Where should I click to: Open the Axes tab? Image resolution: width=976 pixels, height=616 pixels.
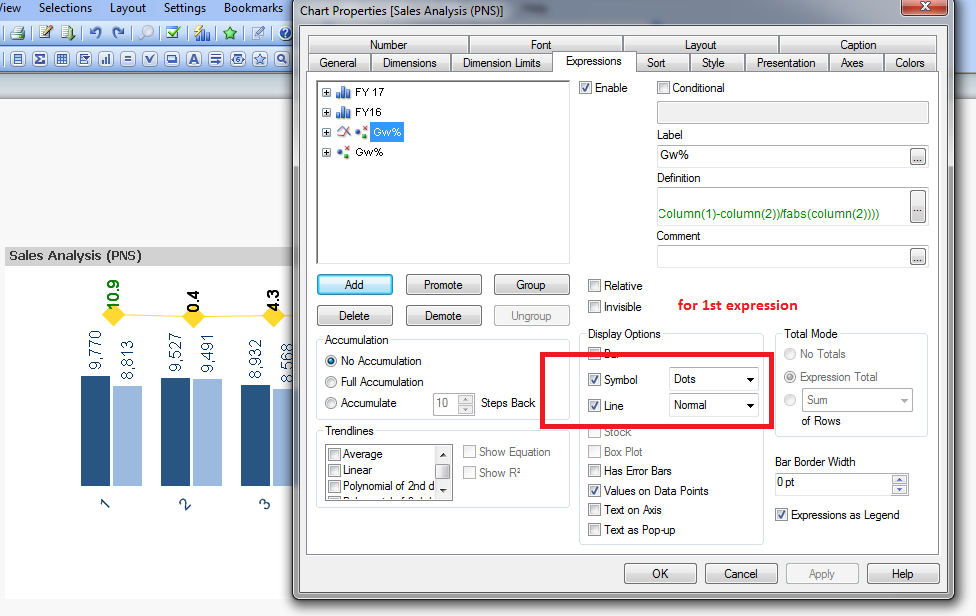852,63
